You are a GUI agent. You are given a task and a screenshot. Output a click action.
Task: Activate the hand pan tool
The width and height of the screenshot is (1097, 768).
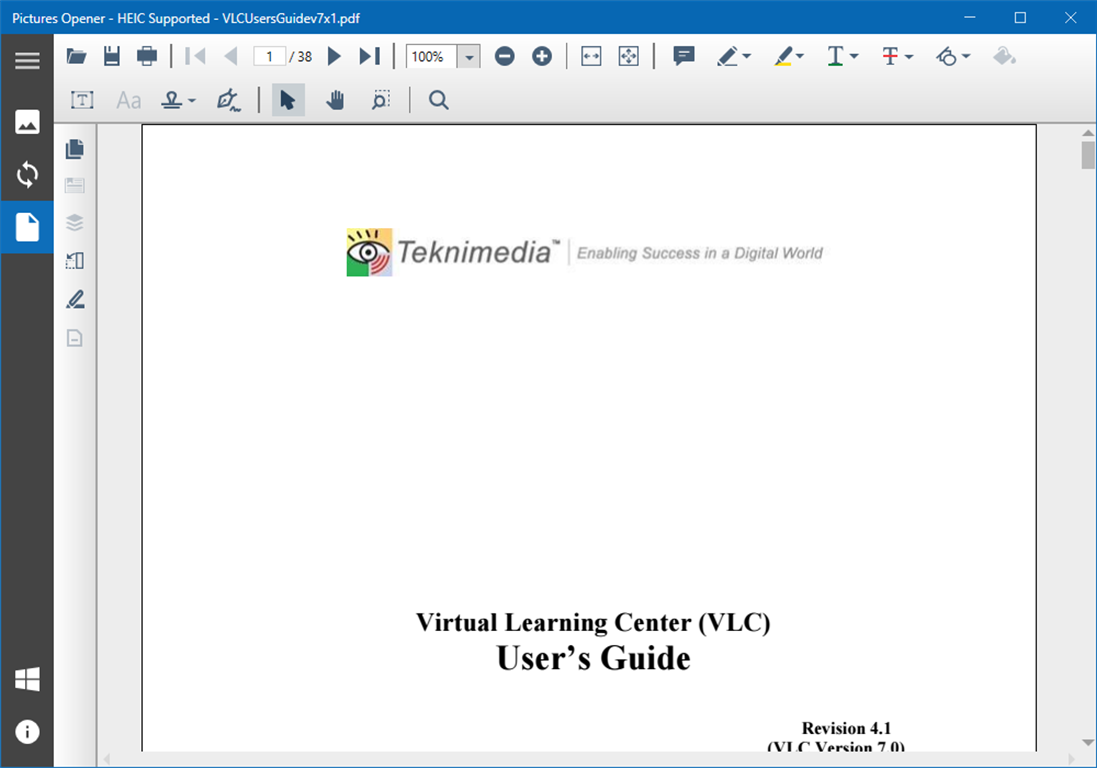coord(335,100)
